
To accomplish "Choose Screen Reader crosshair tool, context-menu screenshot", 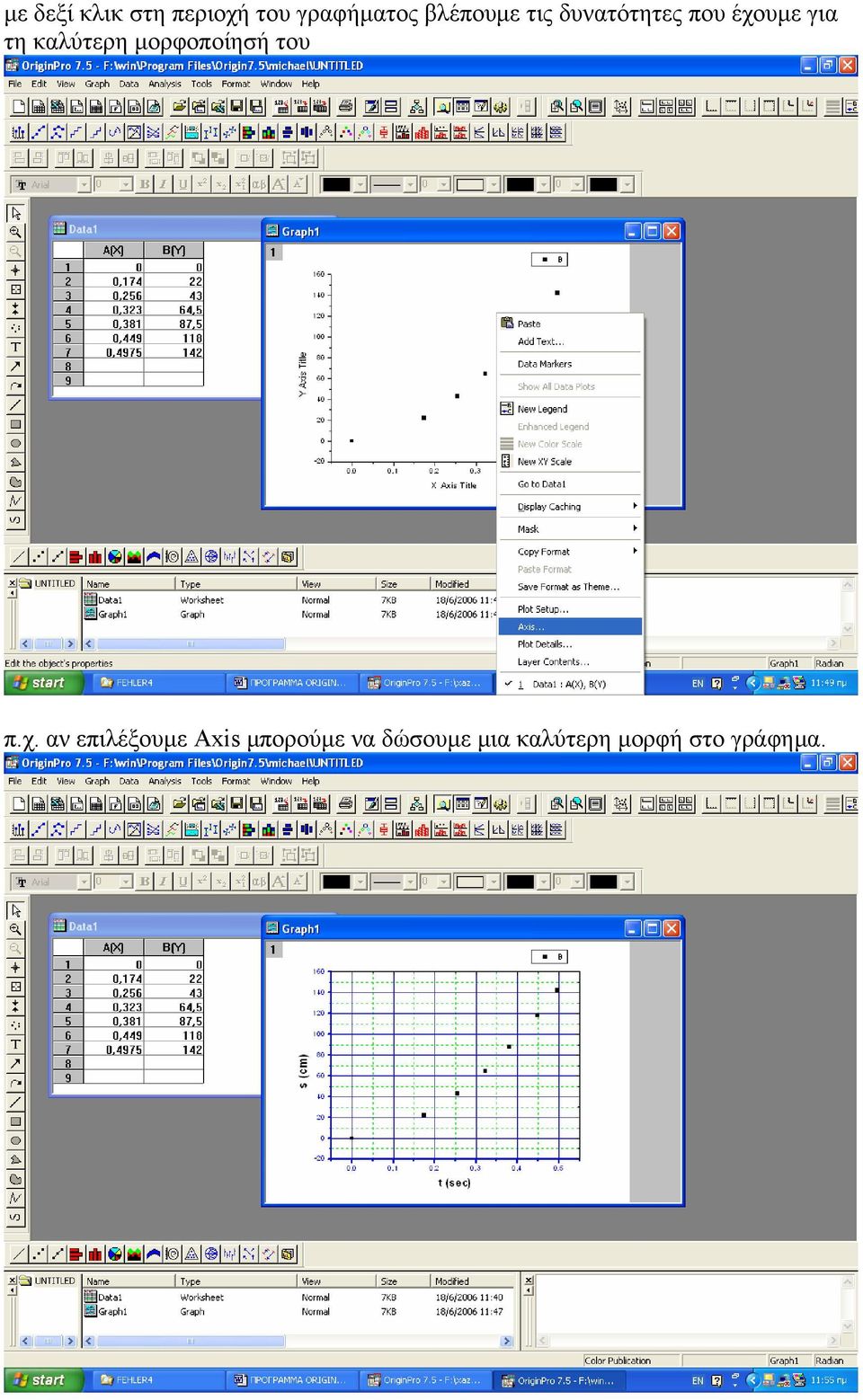I will click(15, 270).
